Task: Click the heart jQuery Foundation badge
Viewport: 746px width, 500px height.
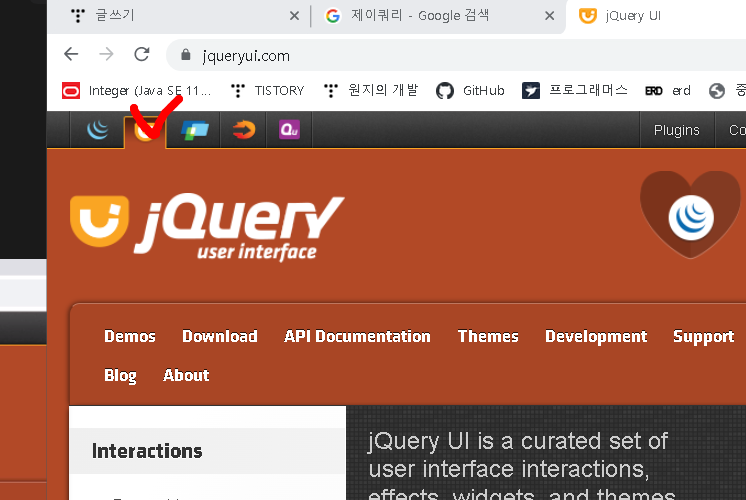Action: coord(690,215)
